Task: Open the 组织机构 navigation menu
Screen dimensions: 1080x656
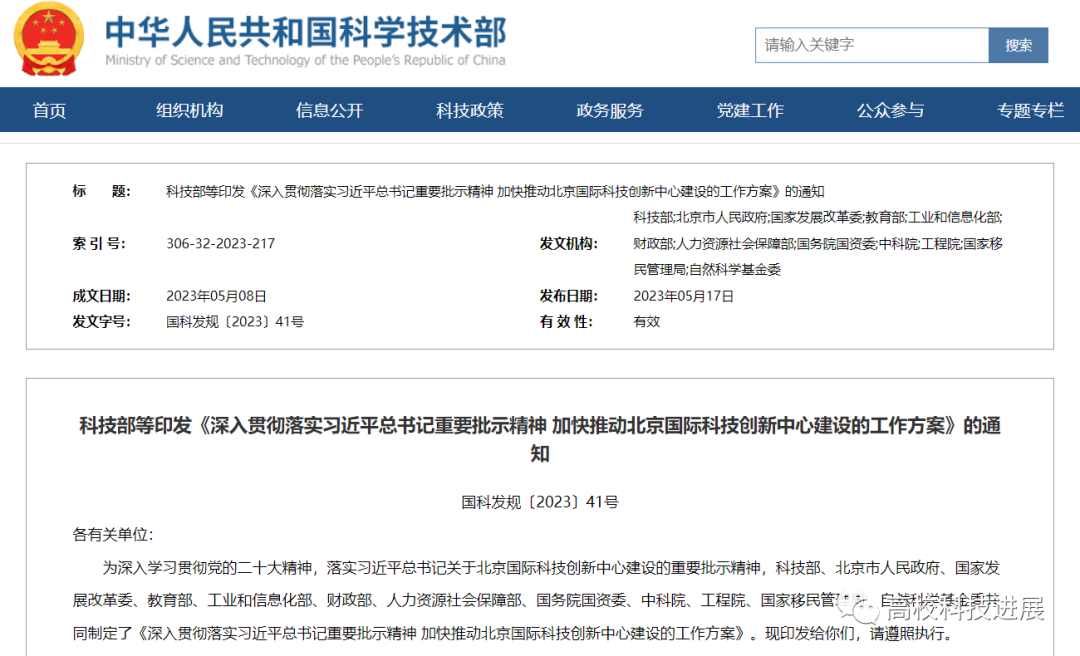Action: coord(189,110)
